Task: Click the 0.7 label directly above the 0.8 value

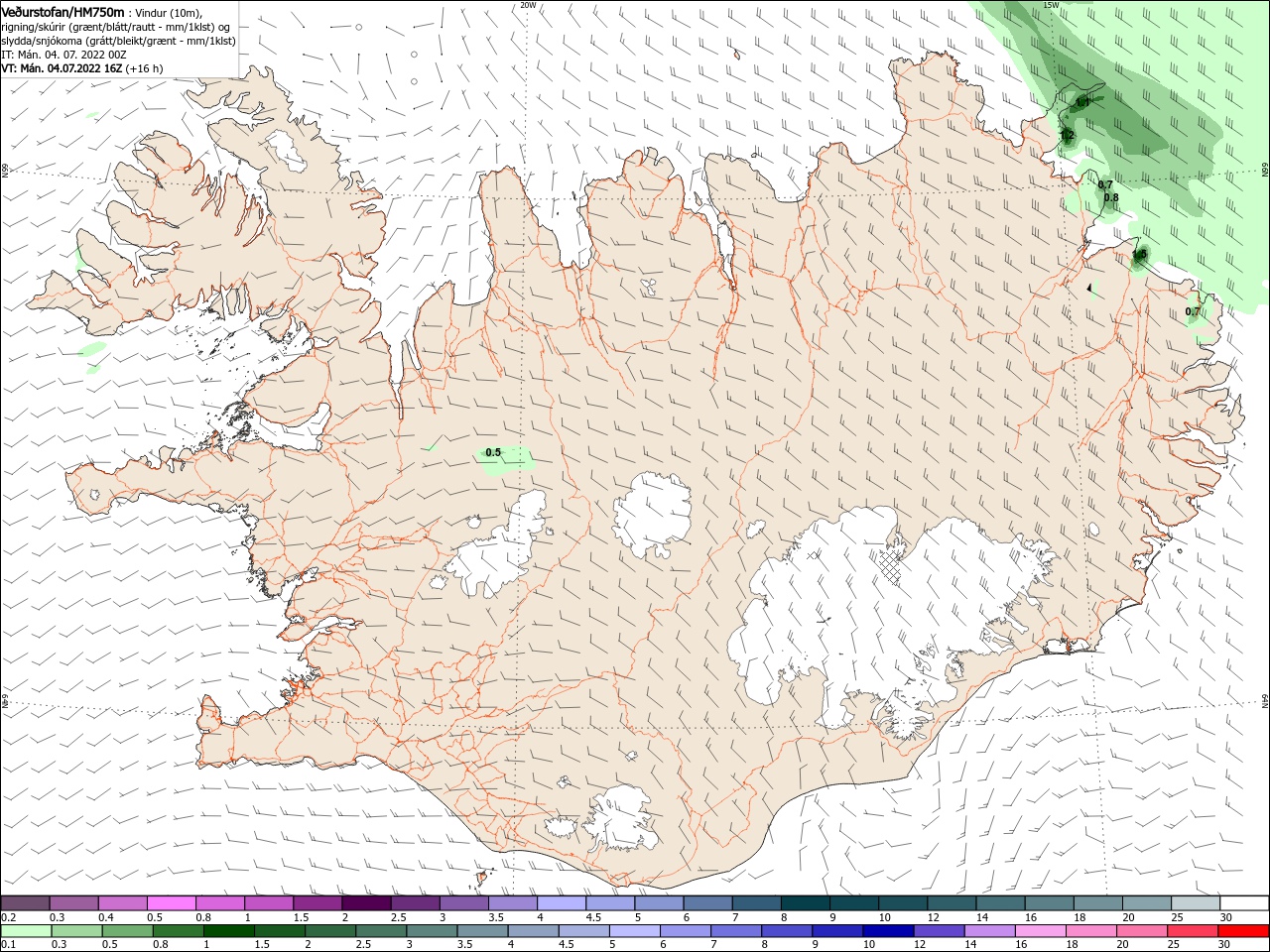Action: (1105, 184)
